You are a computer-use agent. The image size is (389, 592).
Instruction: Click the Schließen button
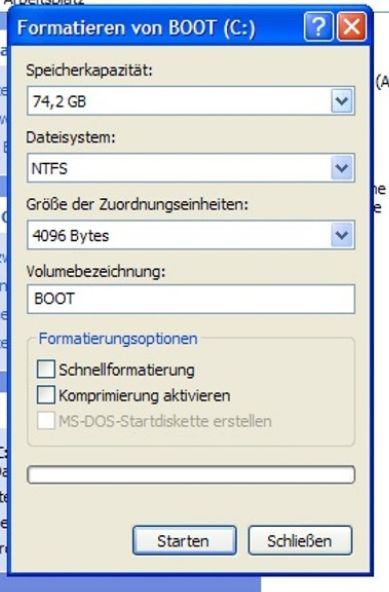300,541
